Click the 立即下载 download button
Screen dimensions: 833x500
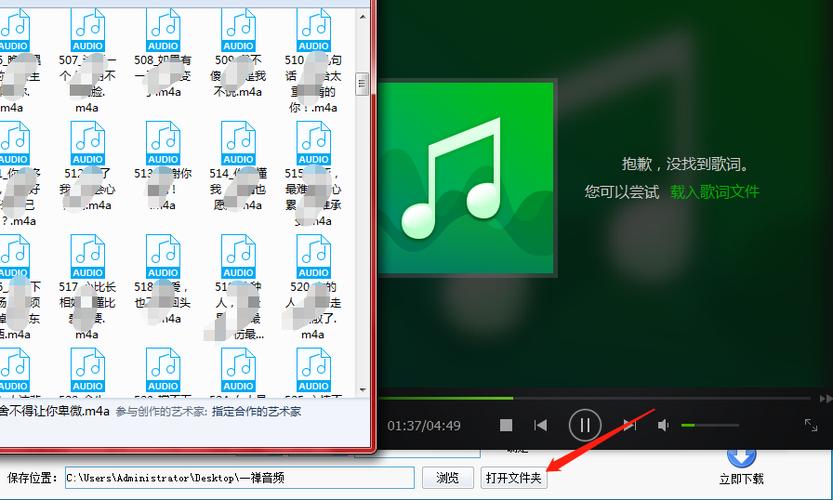point(741,467)
